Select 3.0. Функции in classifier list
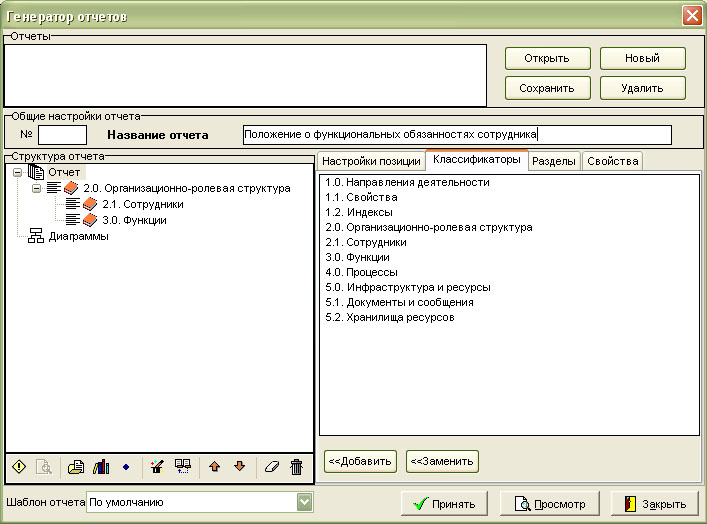 pyautogui.click(x=357, y=257)
